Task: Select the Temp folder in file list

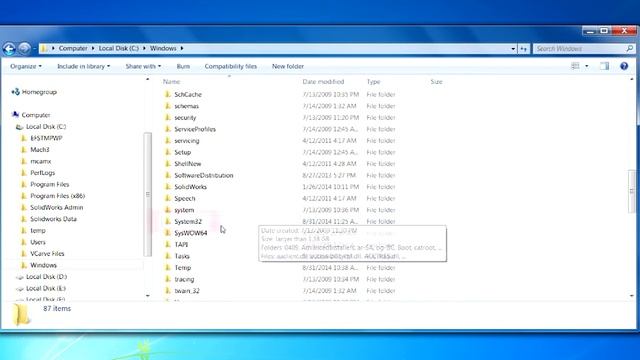Action: pyautogui.click(x=182, y=267)
